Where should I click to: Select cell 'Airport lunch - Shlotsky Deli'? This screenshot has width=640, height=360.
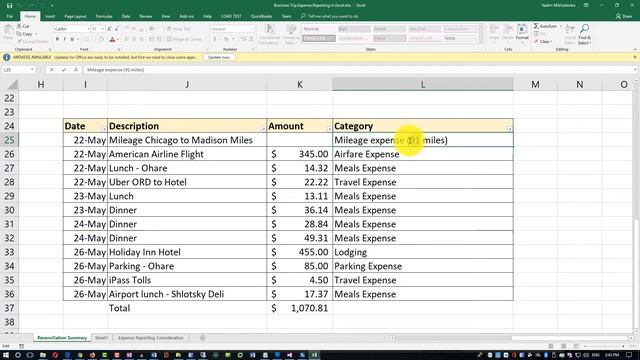[187, 294]
